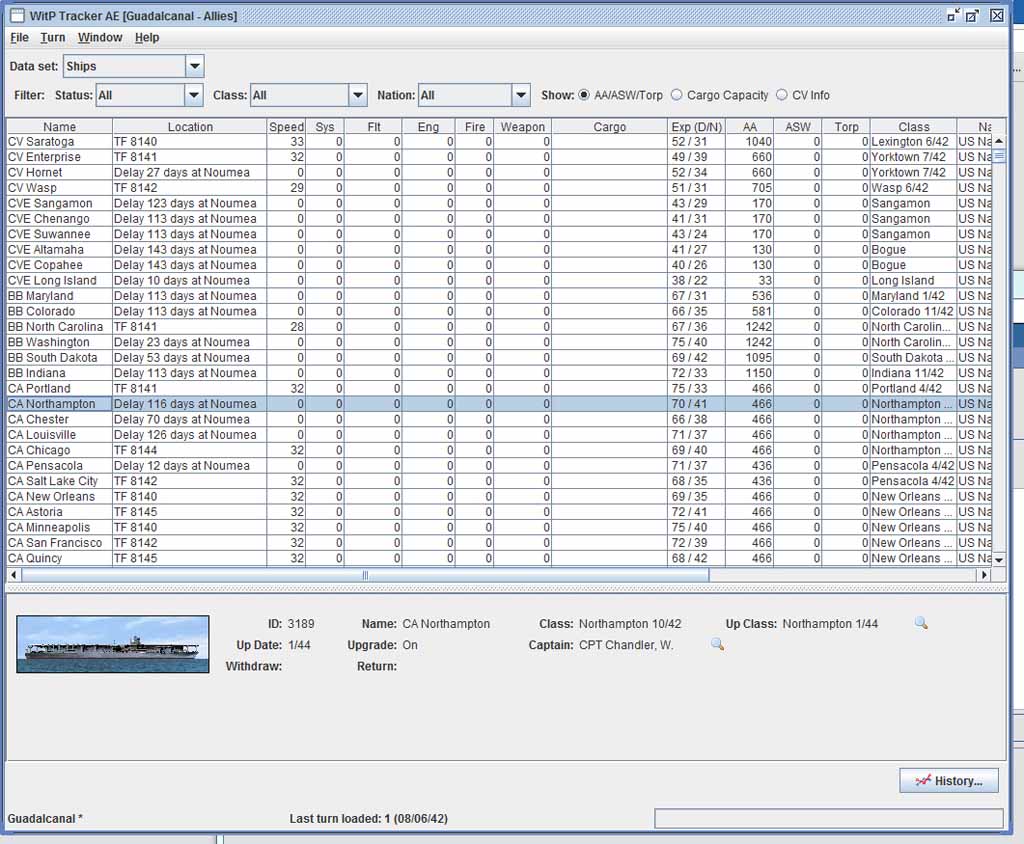Viewport: 1024px width, 844px height.
Task: Sort by the AA column header
Action: coord(749,127)
